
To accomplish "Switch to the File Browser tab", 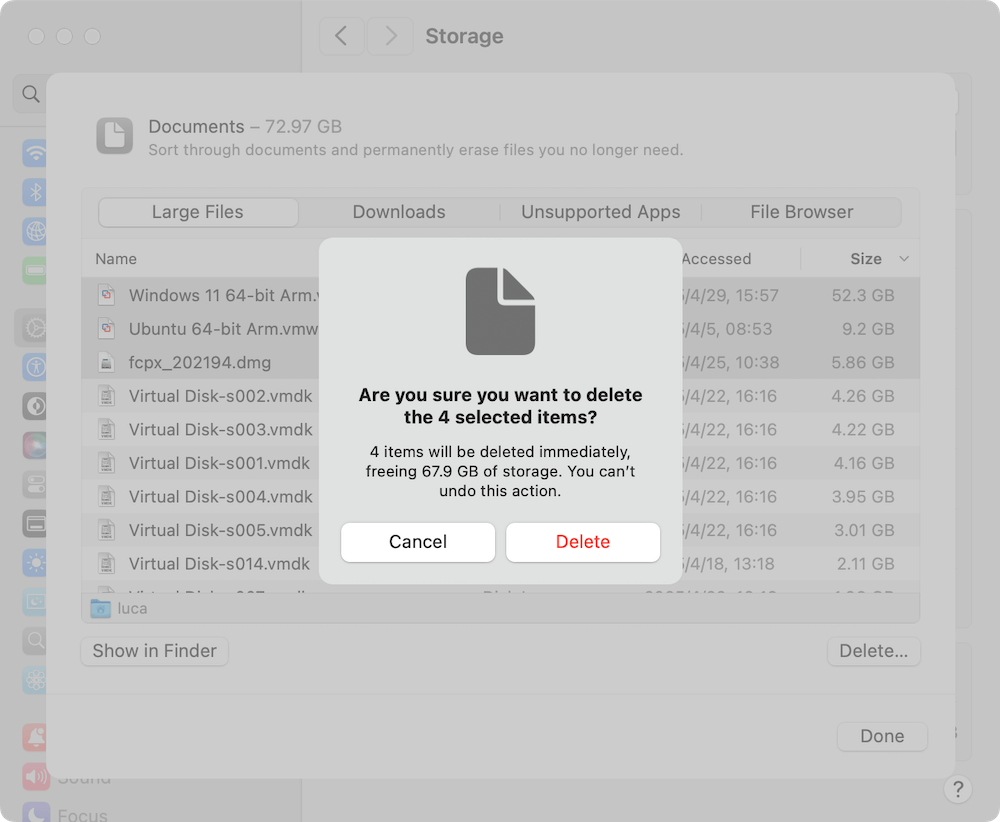I will click(801, 212).
